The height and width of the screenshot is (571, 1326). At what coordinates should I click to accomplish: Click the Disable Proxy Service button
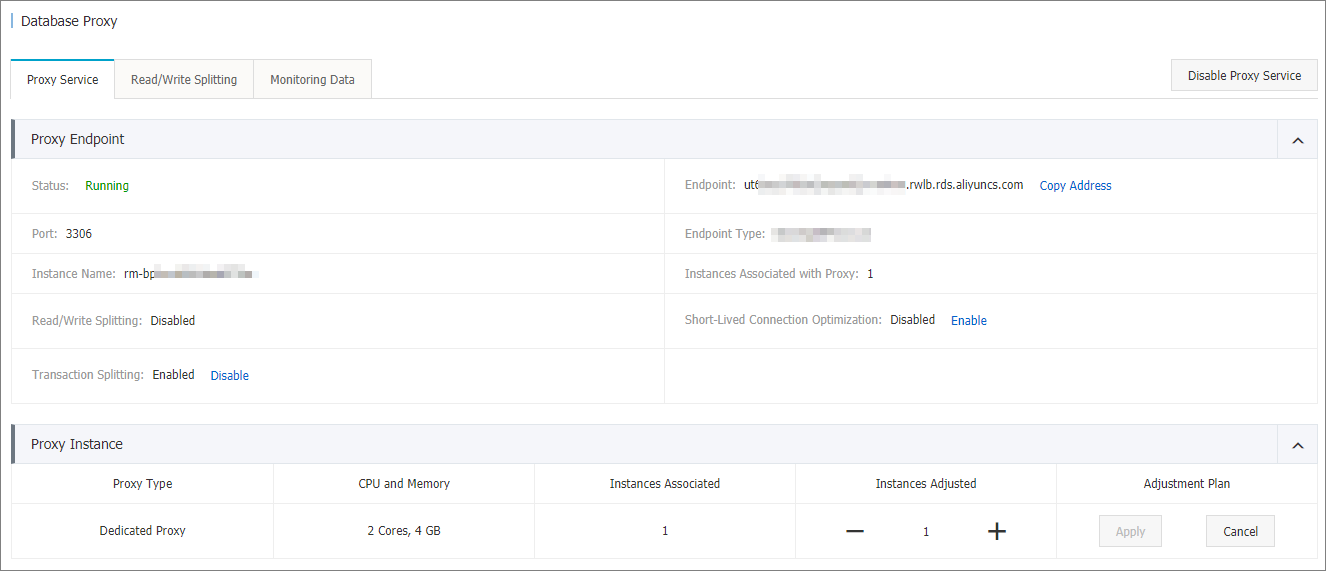(1244, 75)
